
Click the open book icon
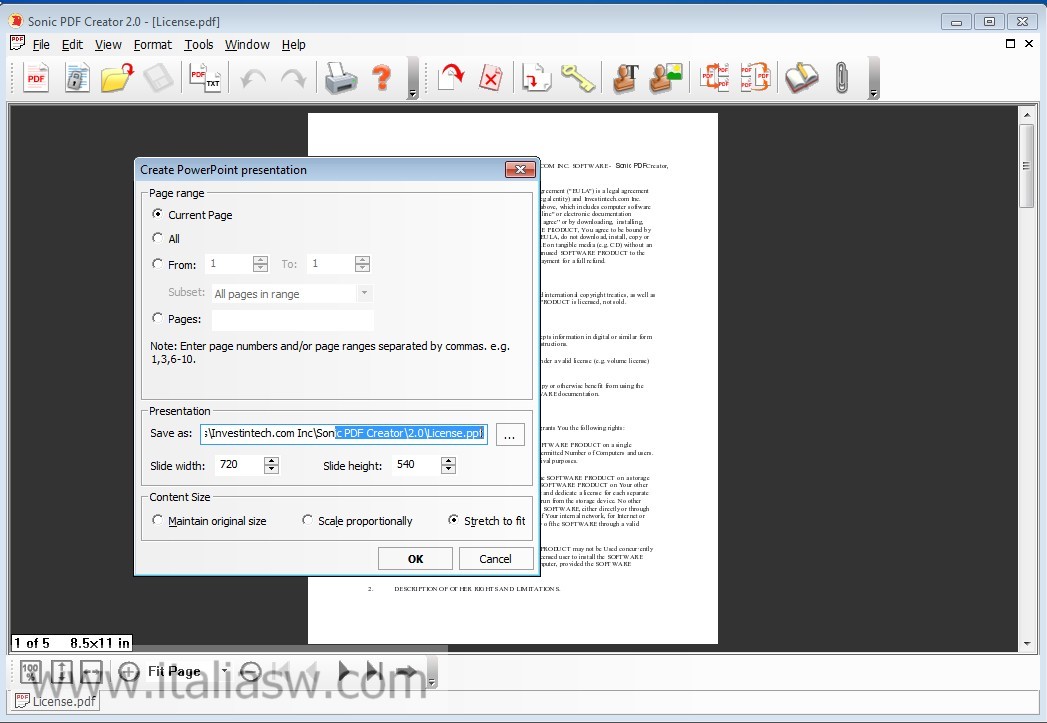tap(801, 78)
